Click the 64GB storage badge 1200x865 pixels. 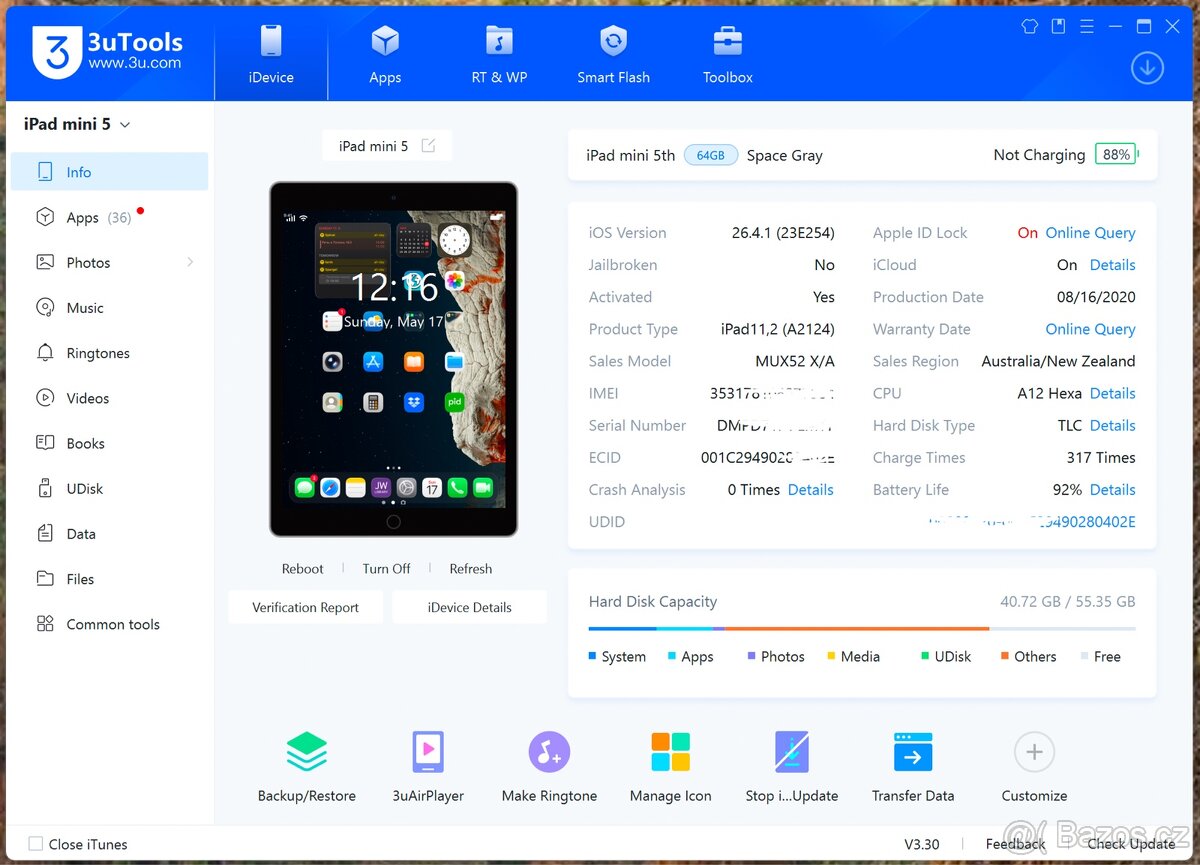[711, 155]
